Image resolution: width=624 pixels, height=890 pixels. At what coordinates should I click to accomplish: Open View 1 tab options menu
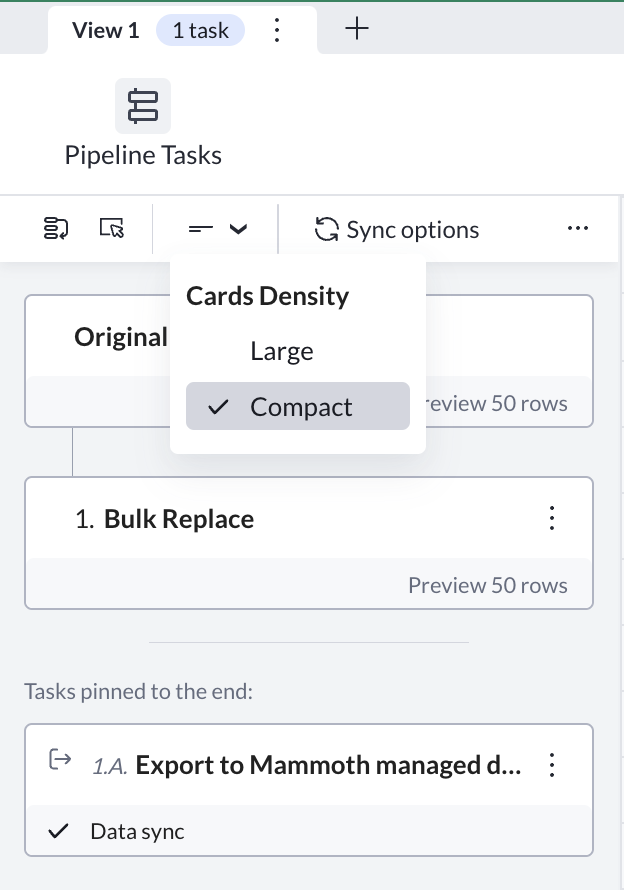[x=277, y=31]
